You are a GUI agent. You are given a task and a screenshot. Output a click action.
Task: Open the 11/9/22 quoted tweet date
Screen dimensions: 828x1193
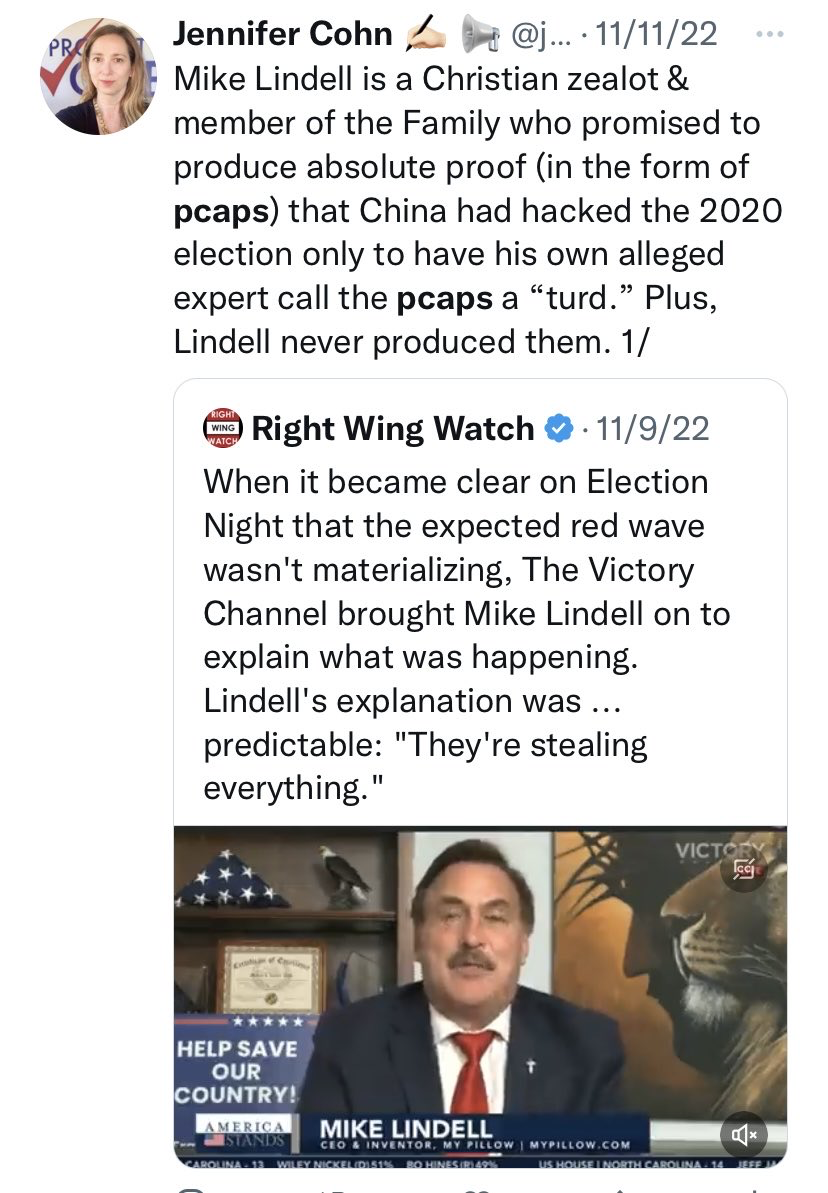652,428
